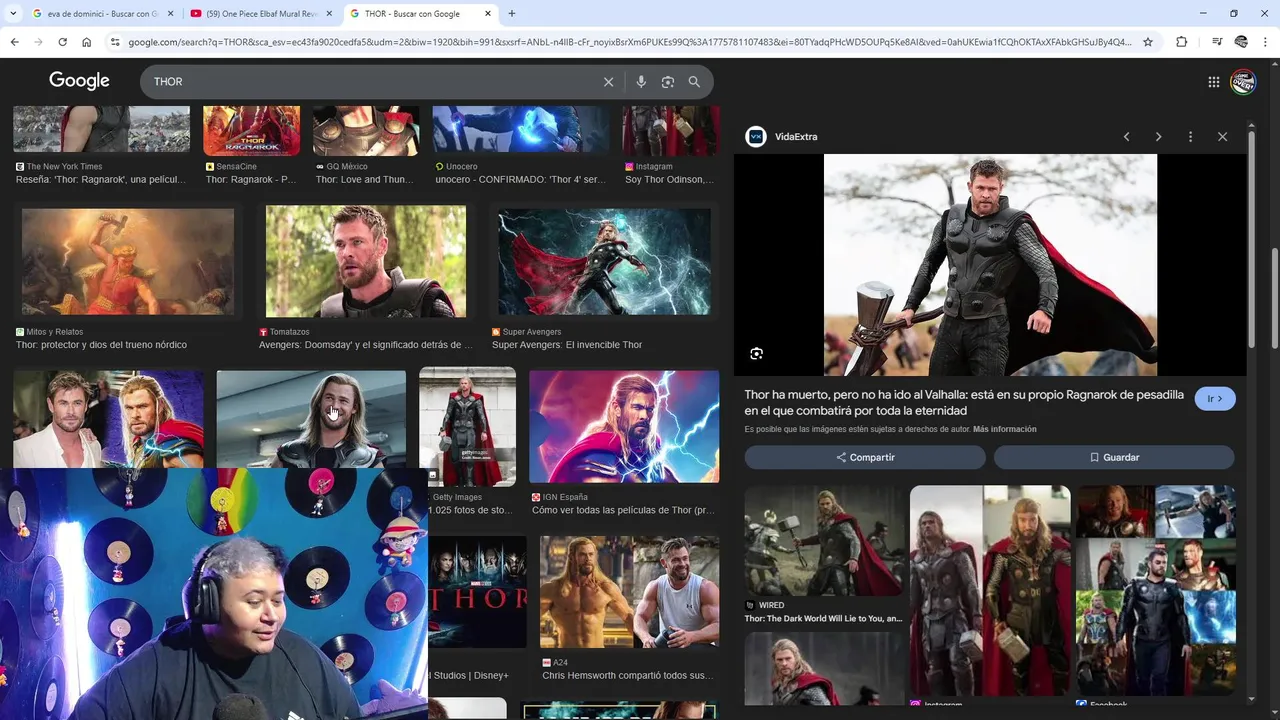Click the Guardar button

[1114, 457]
